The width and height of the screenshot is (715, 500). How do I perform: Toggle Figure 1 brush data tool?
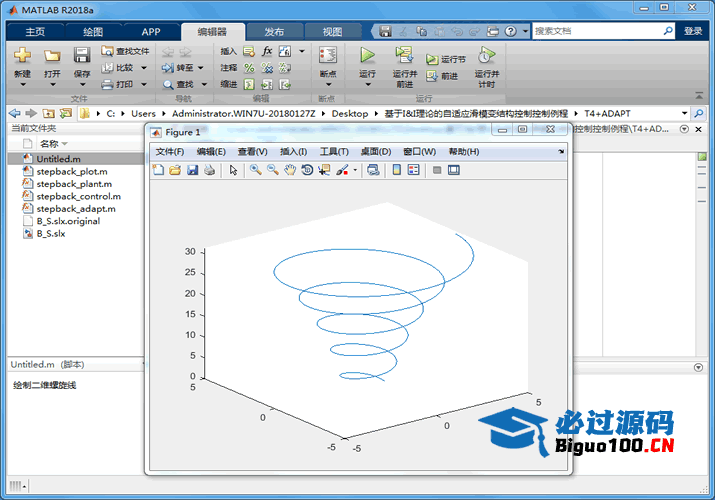[342, 170]
